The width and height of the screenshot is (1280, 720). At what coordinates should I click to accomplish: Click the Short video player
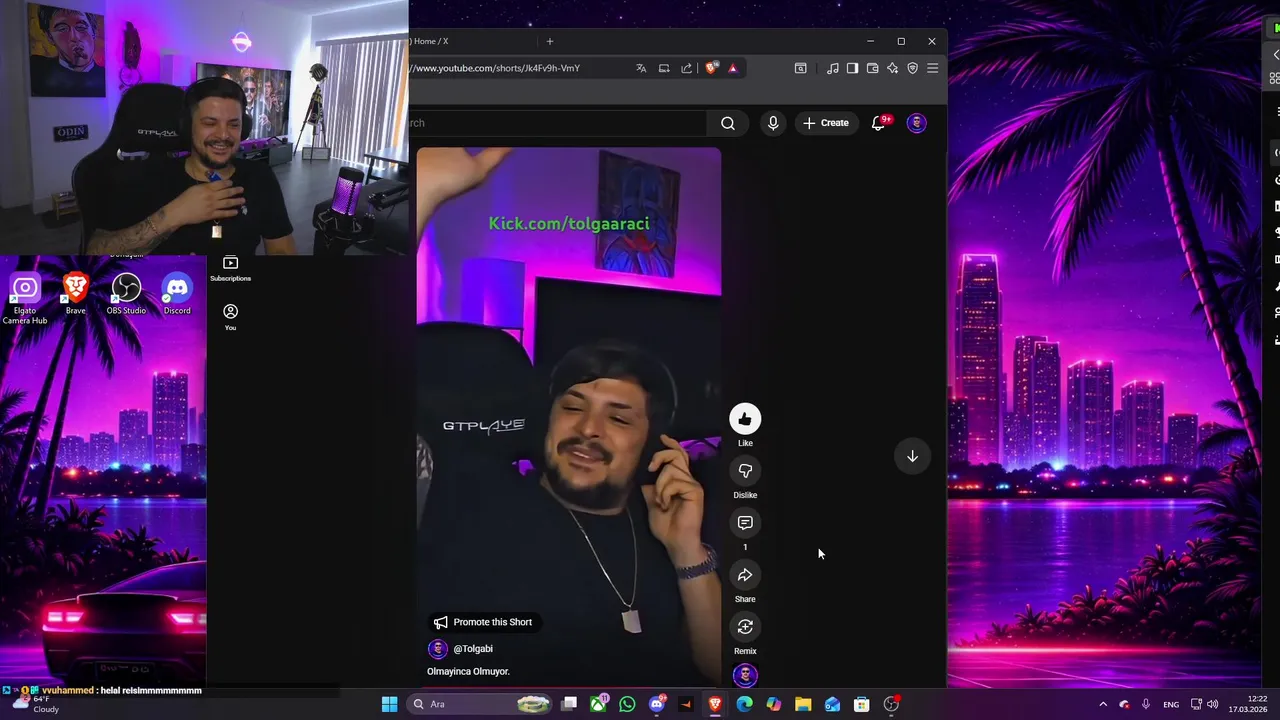pyautogui.click(x=568, y=415)
